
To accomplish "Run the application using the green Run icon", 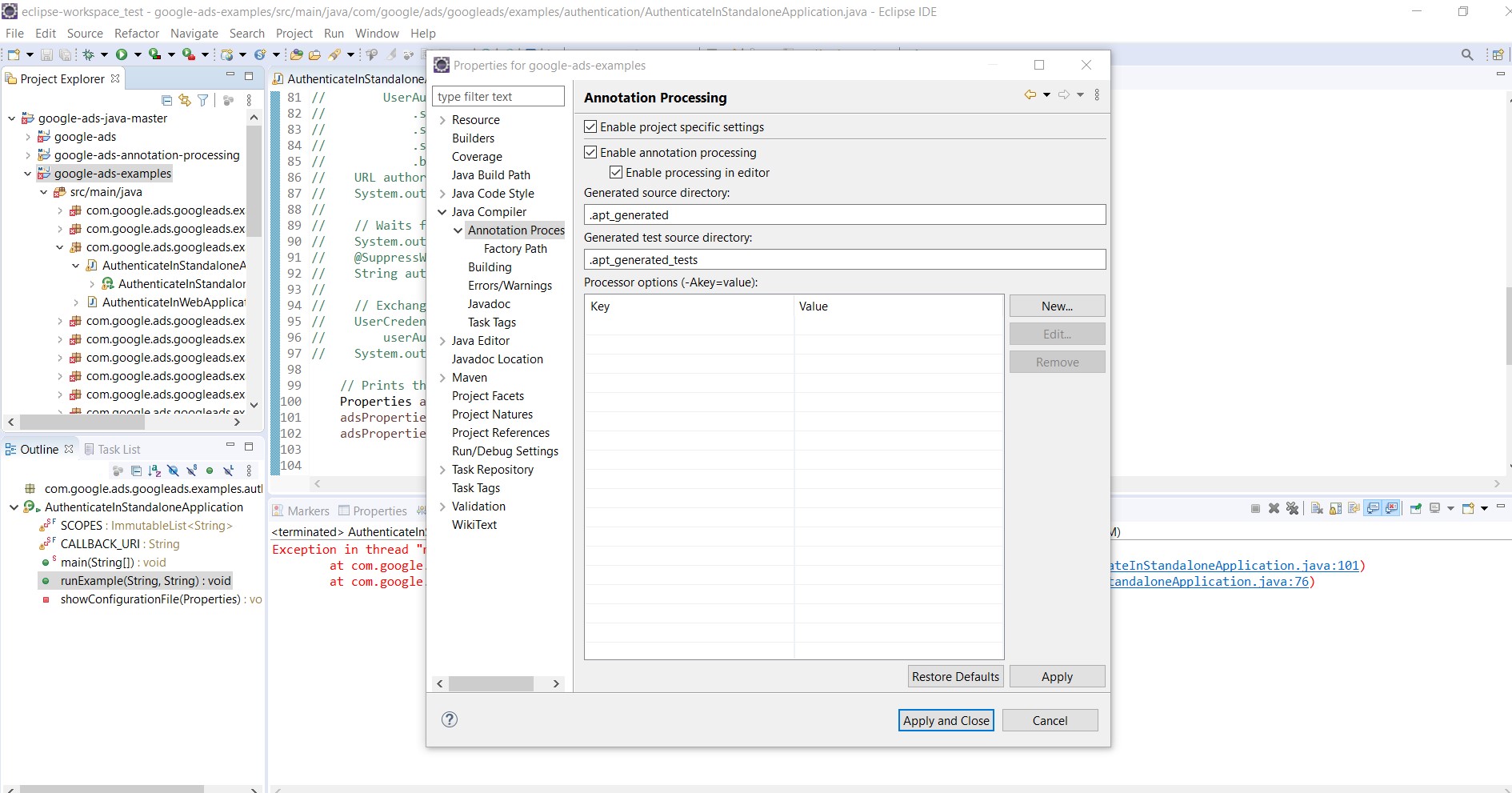I will tap(122, 54).
